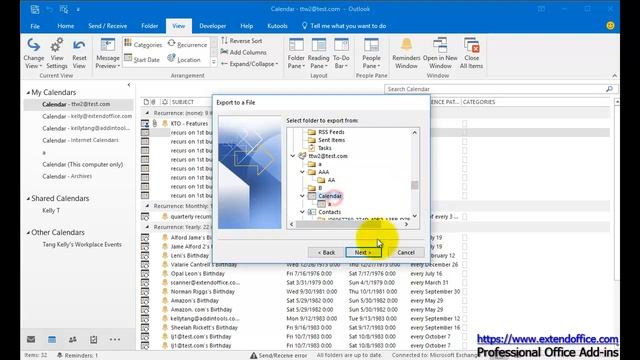The height and width of the screenshot is (360, 640).
Task: Switch to the Home tab
Action: [x=66, y=26]
